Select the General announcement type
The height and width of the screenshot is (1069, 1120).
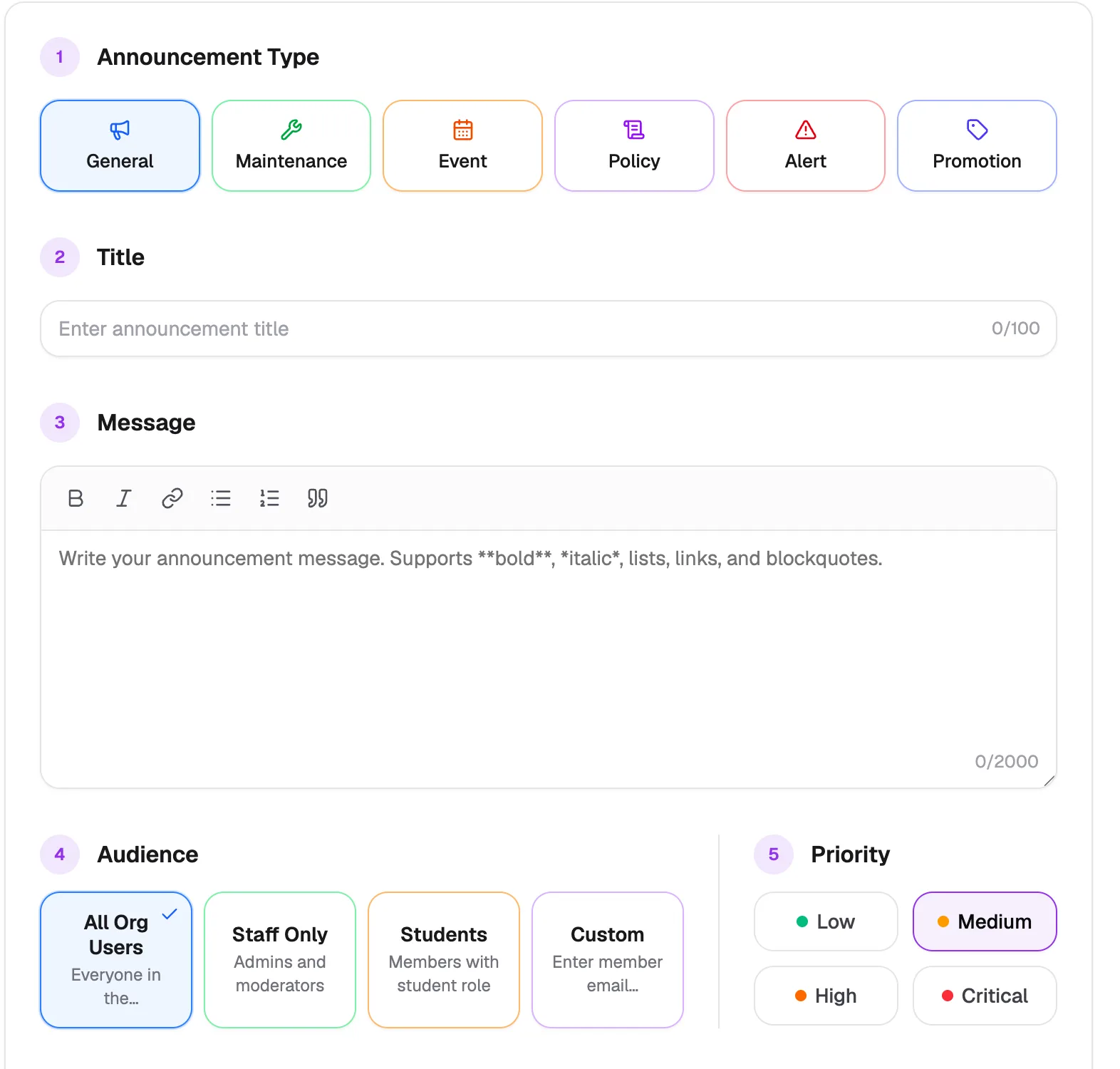tap(120, 146)
